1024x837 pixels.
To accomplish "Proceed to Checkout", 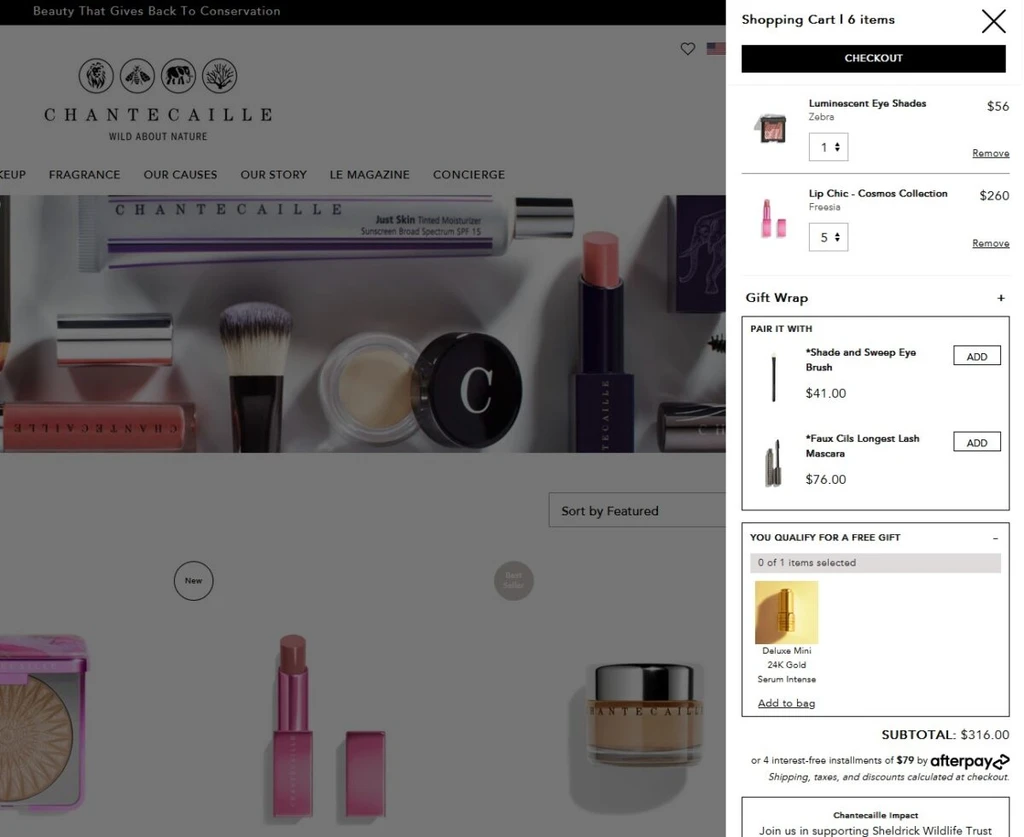I will [873, 58].
